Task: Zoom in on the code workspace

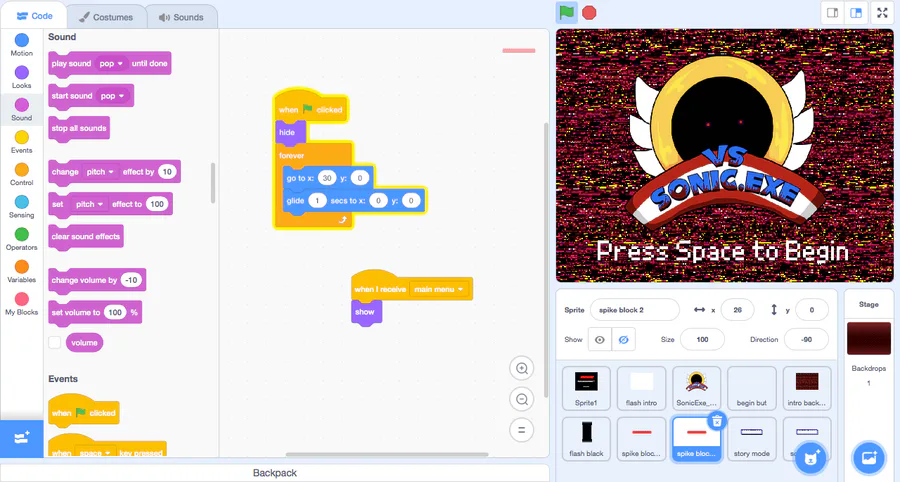Action: [522, 368]
